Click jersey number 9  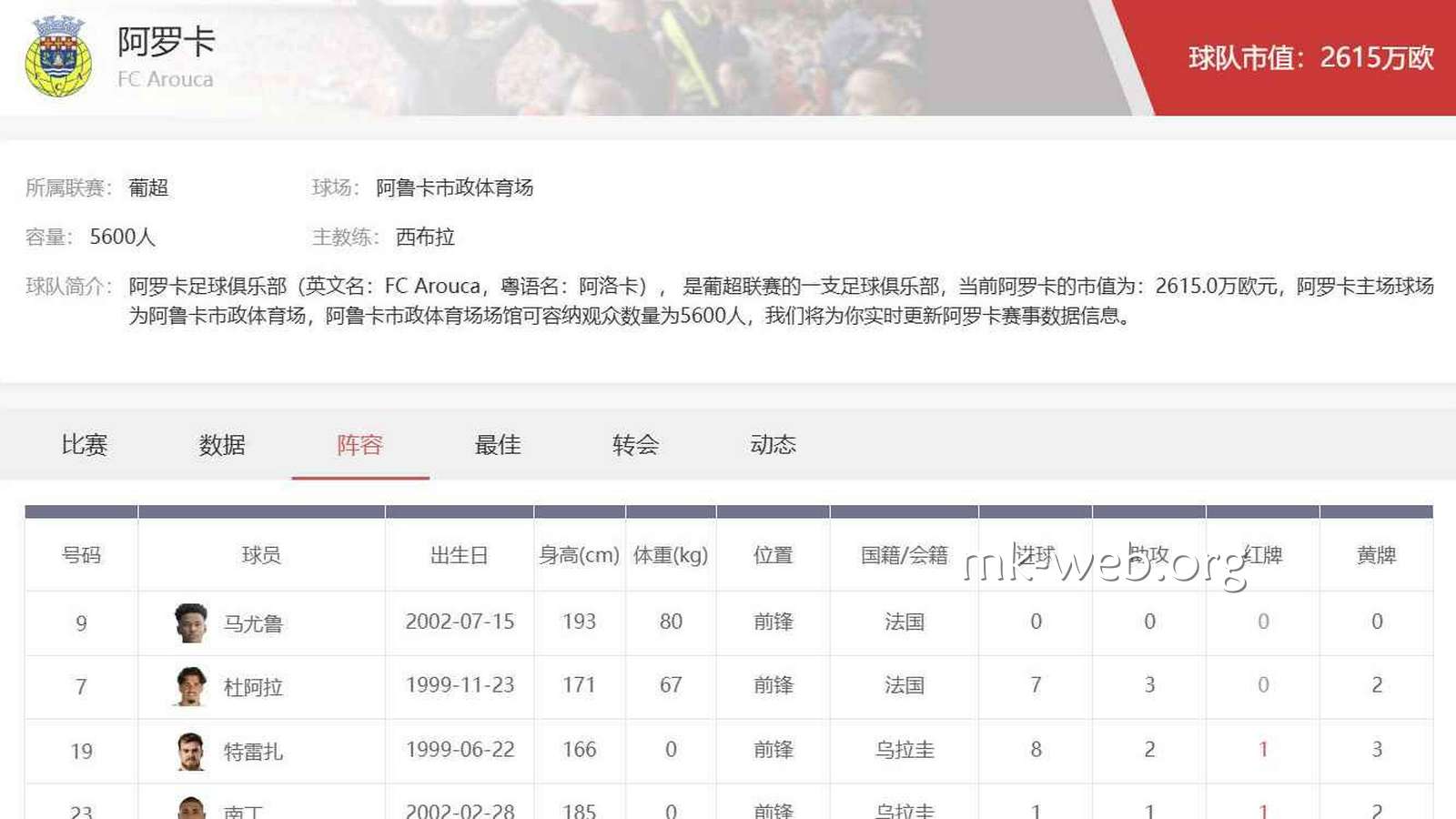pos(81,623)
